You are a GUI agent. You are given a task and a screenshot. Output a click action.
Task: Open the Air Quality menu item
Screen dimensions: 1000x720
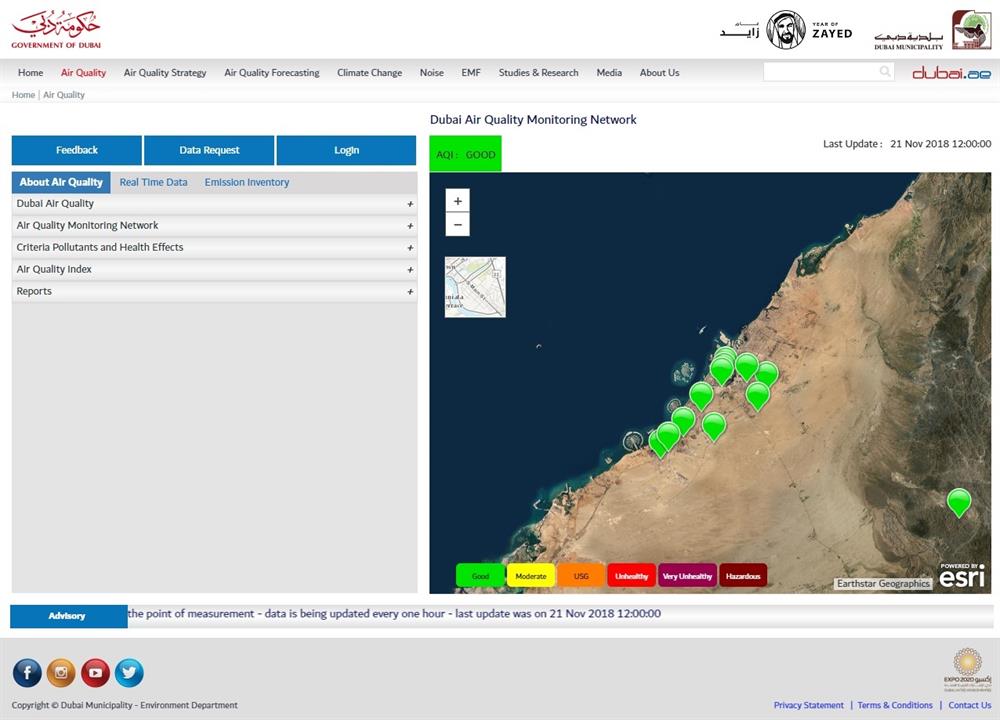coord(84,73)
